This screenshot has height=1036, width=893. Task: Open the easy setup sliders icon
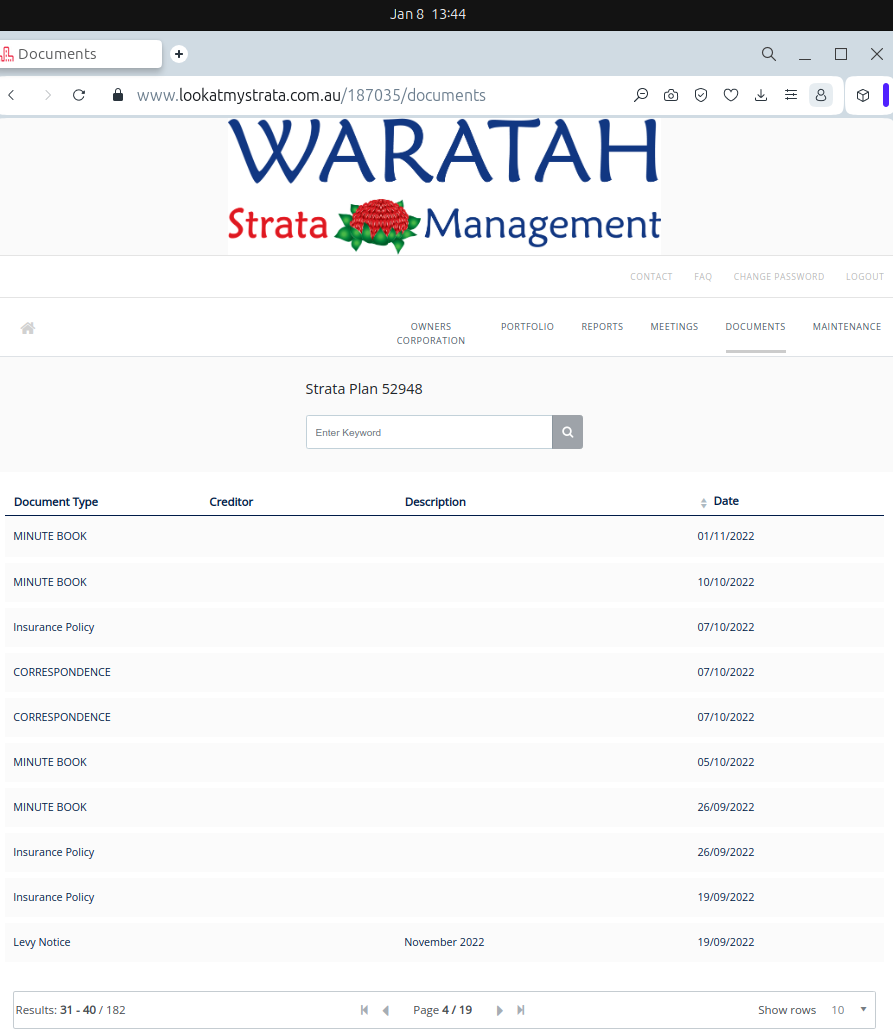click(791, 95)
